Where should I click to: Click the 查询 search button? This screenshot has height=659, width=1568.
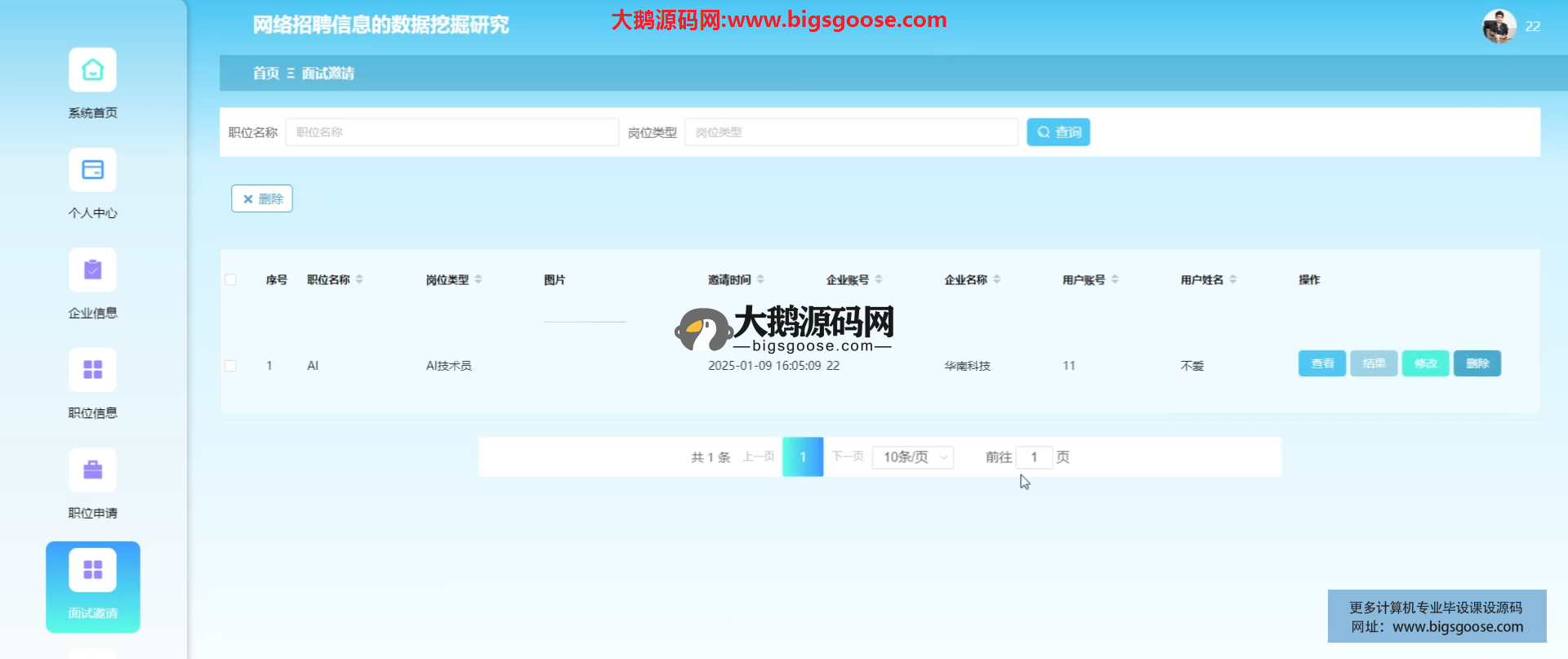[x=1058, y=132]
